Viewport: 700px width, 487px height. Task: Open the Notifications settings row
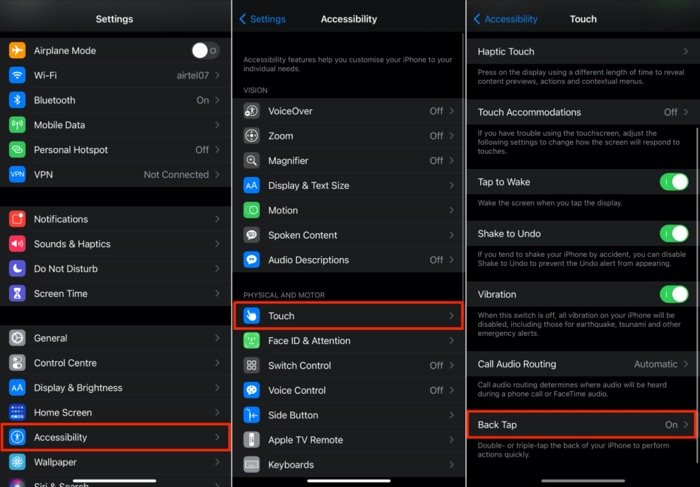pyautogui.click(x=115, y=219)
